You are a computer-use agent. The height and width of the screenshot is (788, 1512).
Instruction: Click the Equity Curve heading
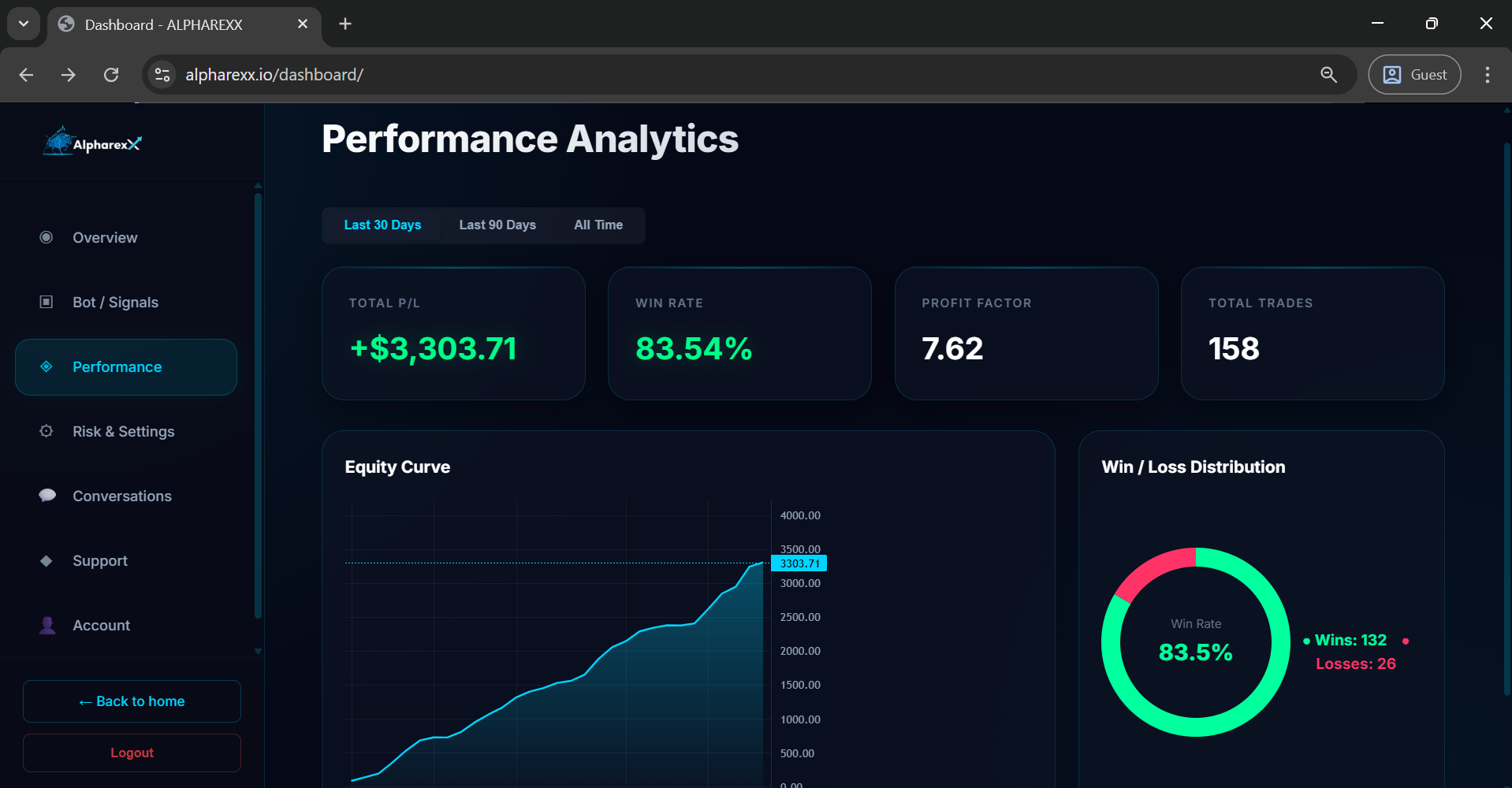tap(397, 466)
